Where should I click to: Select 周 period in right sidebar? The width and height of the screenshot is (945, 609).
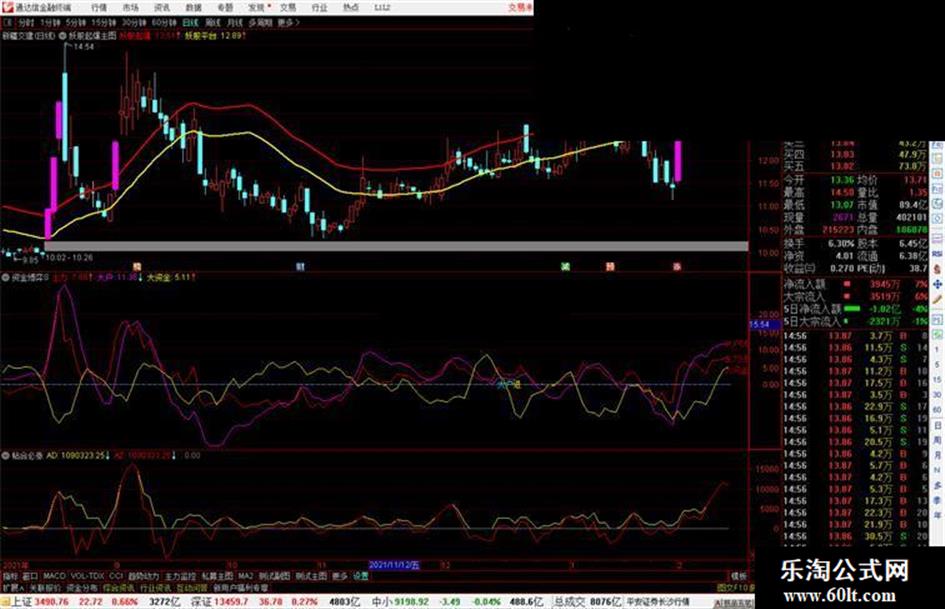point(937,441)
